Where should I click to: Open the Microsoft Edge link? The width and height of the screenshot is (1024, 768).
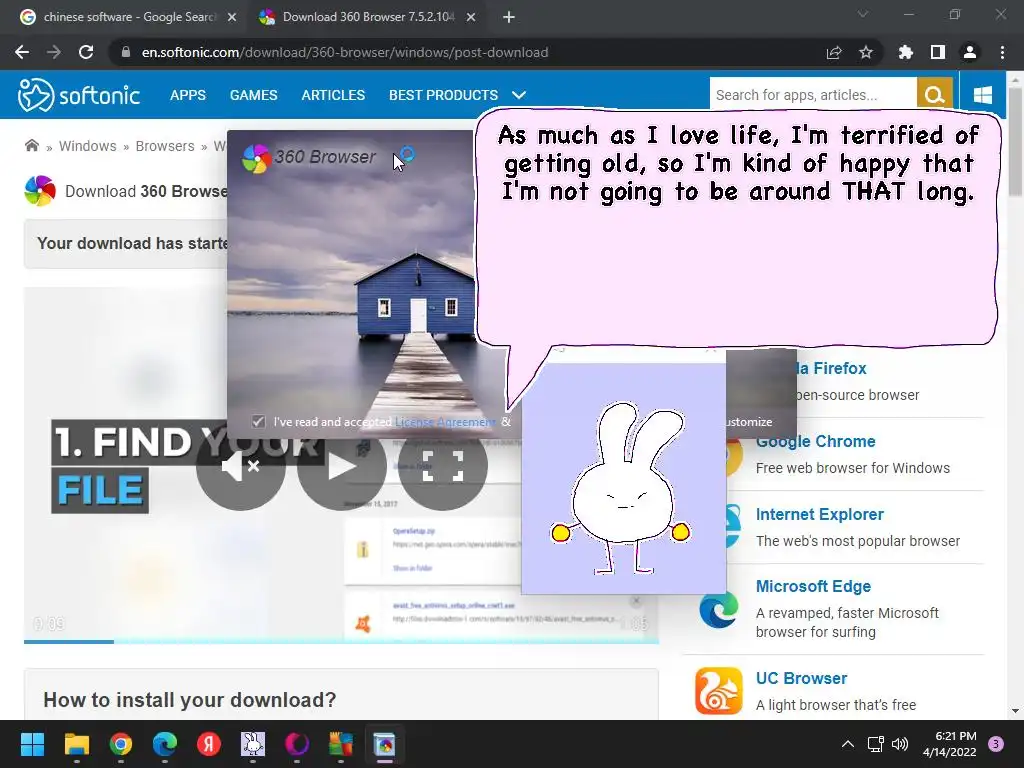[x=813, y=586]
